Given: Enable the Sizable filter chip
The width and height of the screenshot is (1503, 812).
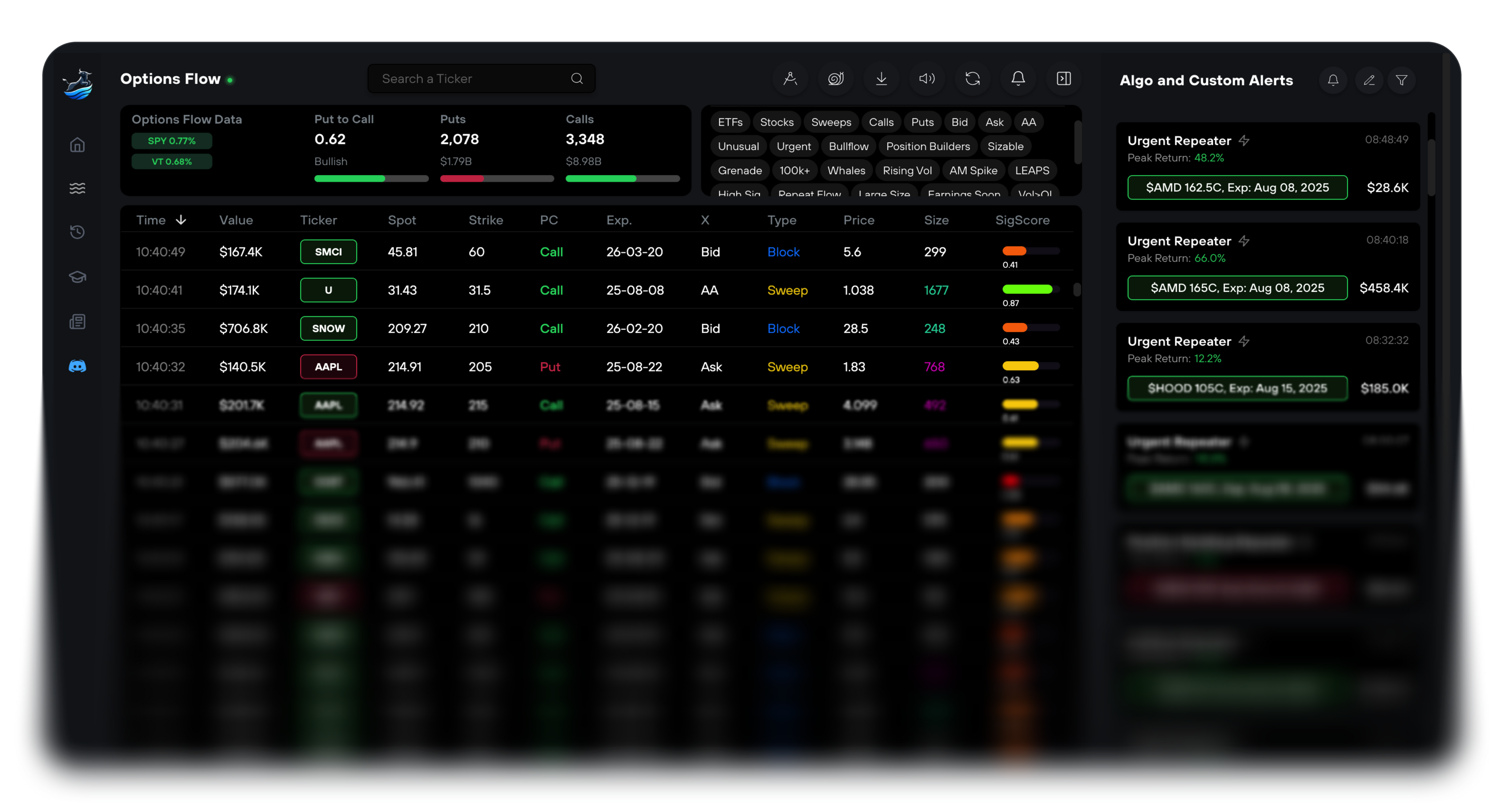Looking at the screenshot, I should coord(1005,146).
